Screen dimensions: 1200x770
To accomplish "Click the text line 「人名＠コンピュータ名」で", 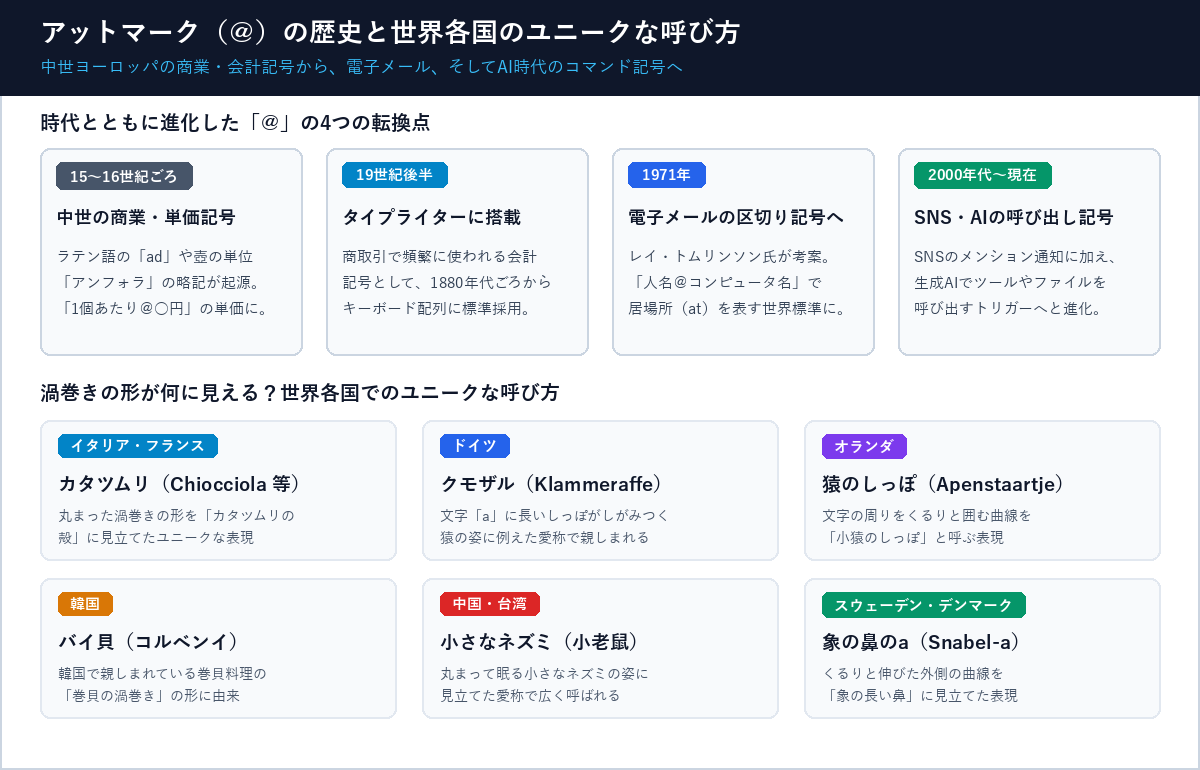I will tap(725, 282).
